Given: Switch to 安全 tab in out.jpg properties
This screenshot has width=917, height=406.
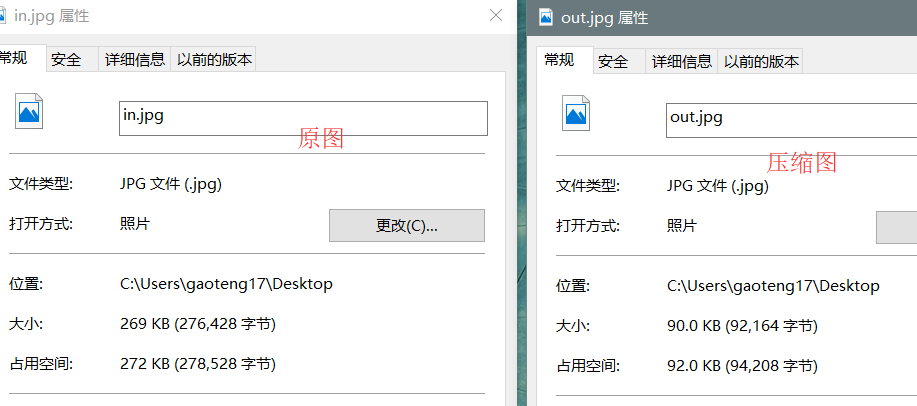Looking at the screenshot, I should [613, 62].
